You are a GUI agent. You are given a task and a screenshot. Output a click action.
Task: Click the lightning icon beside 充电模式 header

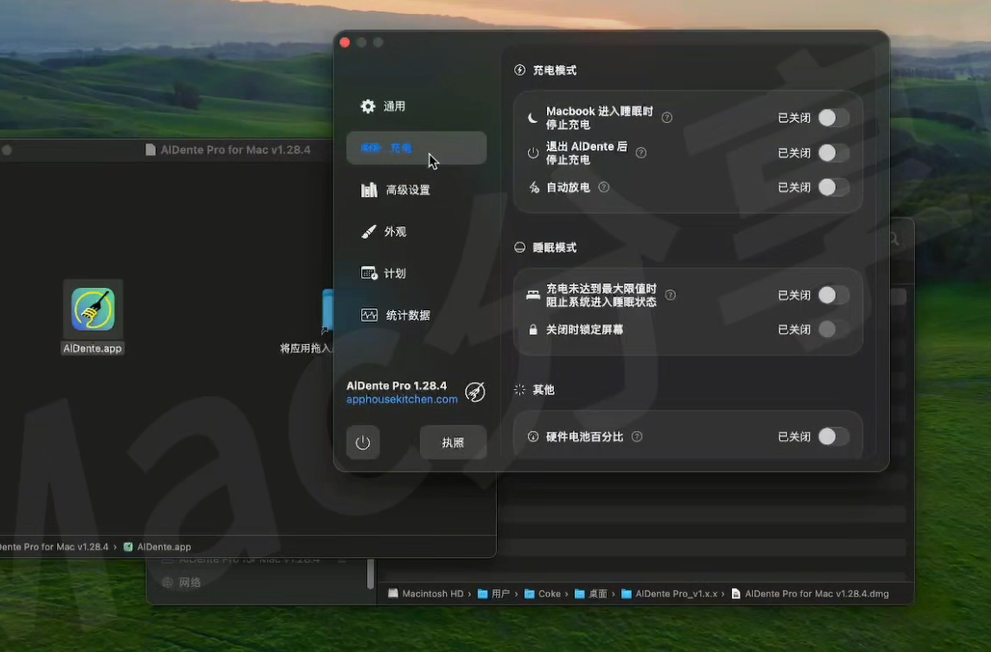pos(520,69)
